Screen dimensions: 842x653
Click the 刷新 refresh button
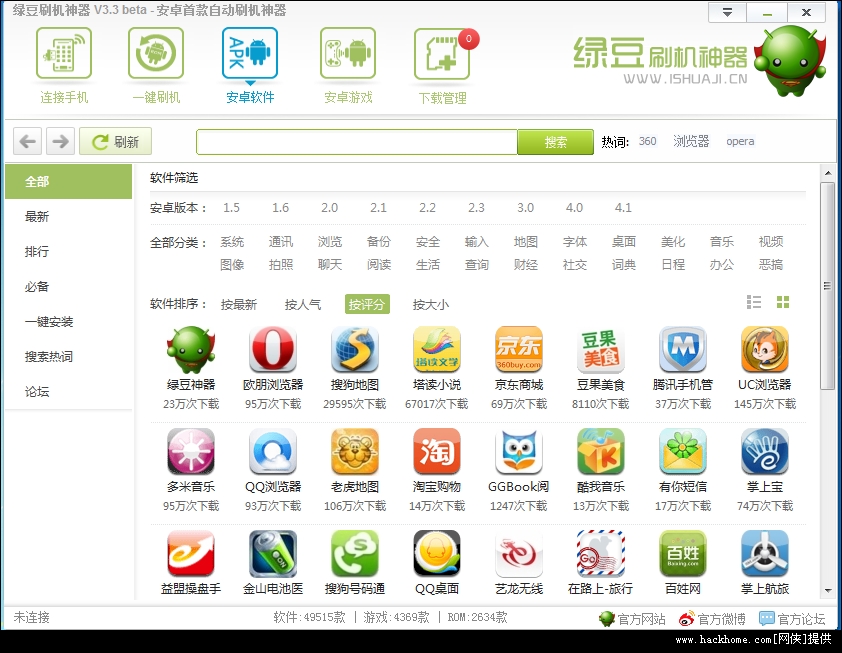coord(115,141)
